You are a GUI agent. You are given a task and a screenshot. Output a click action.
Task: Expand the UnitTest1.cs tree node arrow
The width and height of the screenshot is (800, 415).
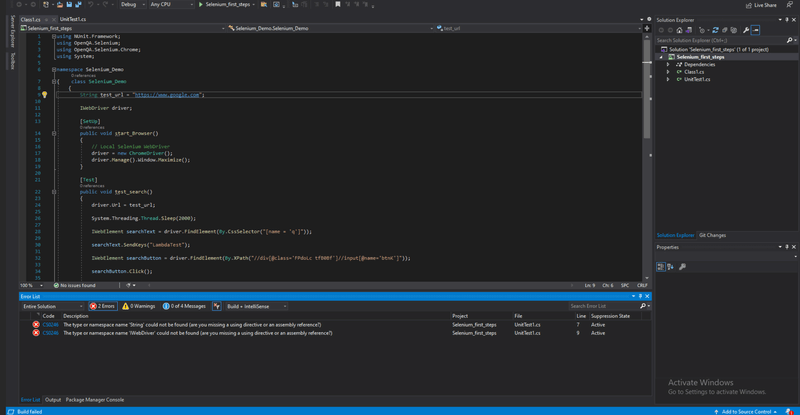point(668,80)
